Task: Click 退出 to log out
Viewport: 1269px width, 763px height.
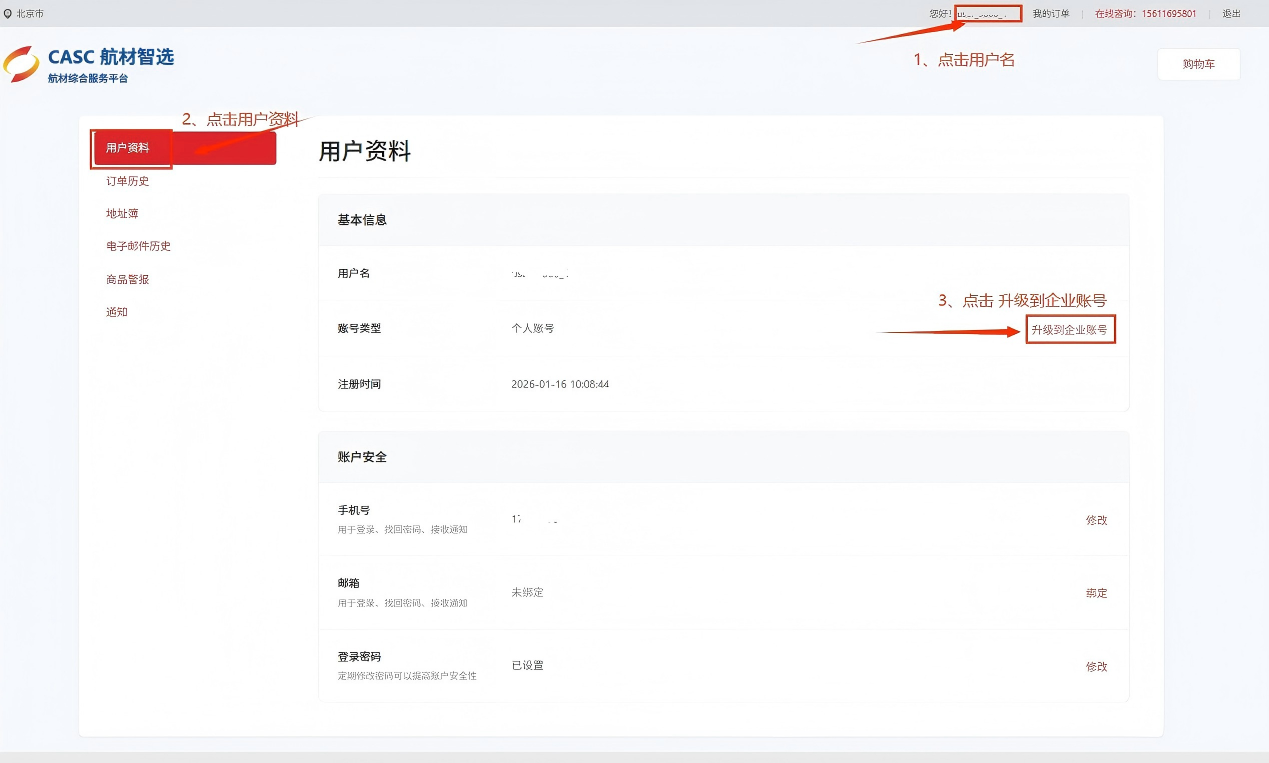Action: point(1231,14)
